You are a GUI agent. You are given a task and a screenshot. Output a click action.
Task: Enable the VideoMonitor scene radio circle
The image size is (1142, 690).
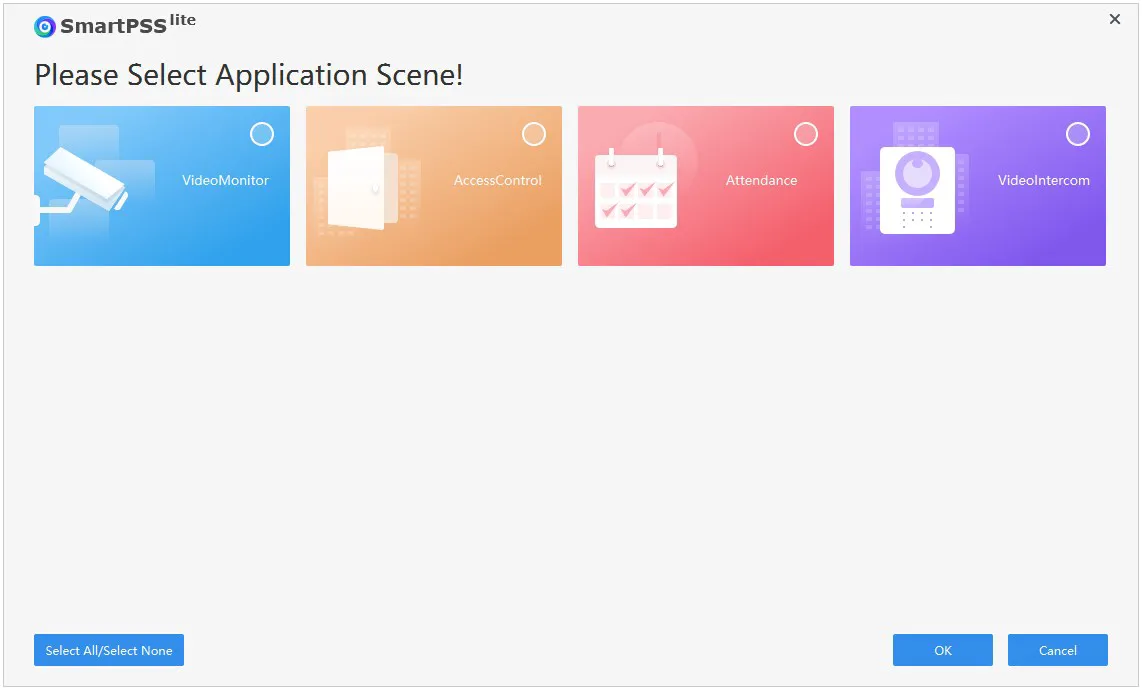262,134
